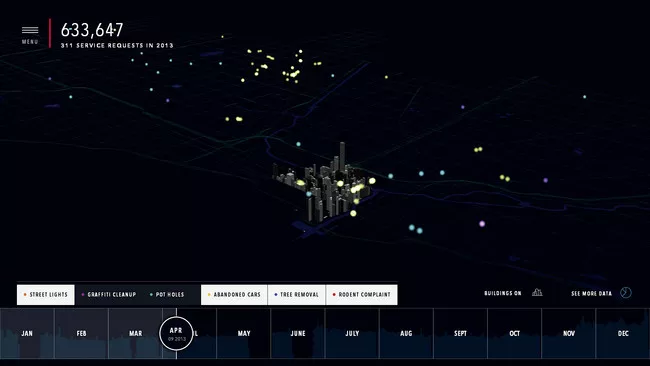Open the hamburger menu icon

coord(30,30)
